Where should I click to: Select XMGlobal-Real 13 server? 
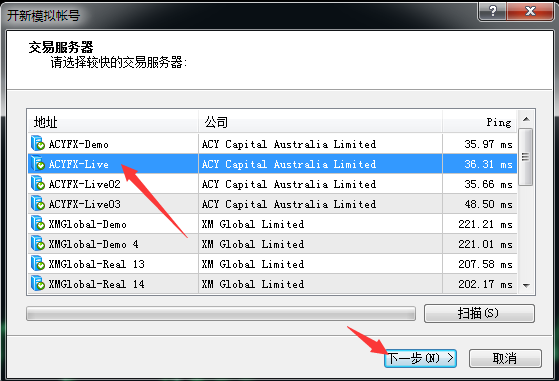[x=97, y=264]
